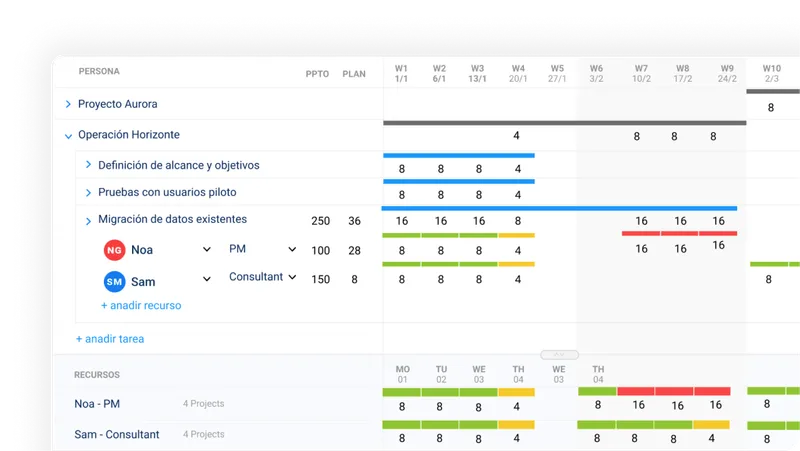Select week W2 6/1 header
The height and width of the screenshot is (451, 800).
coord(439,73)
